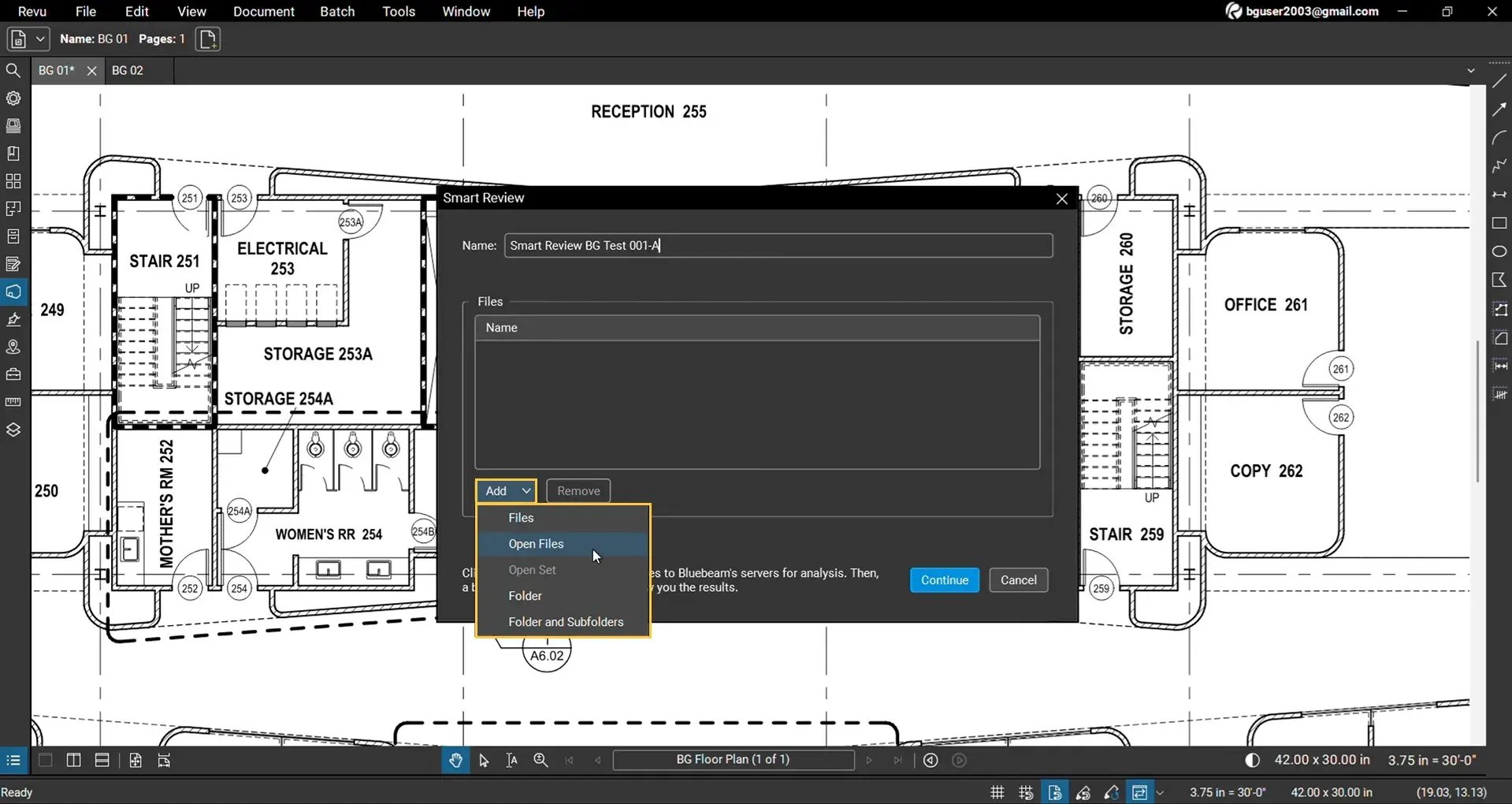1512x804 pixels.
Task: Open the Bookmarks panel icon
Action: click(13, 154)
